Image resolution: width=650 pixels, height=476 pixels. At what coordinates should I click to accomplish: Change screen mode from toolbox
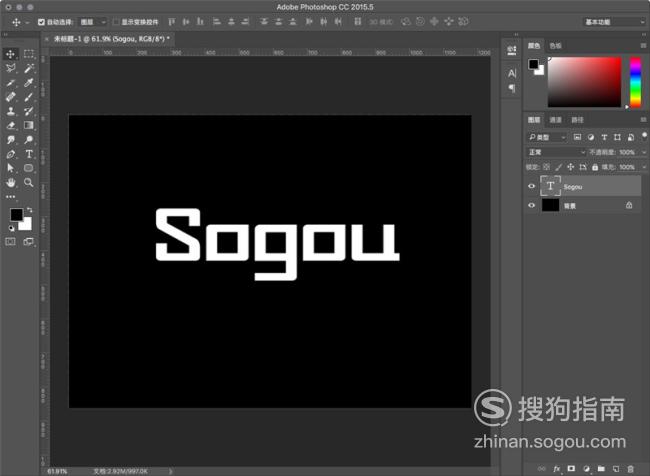[29, 241]
